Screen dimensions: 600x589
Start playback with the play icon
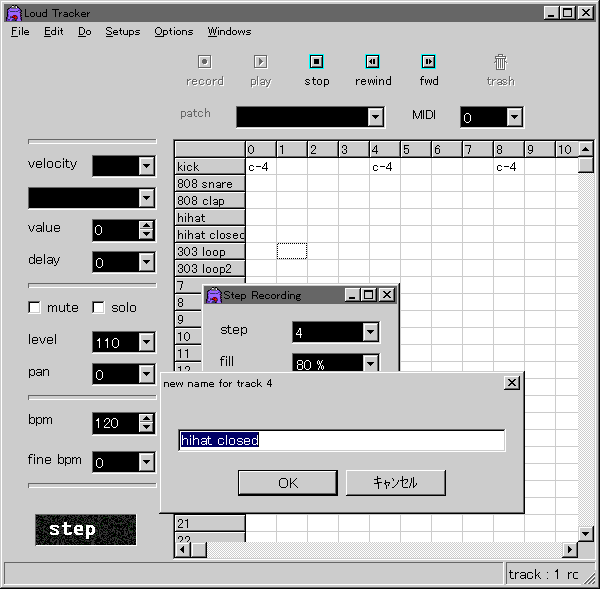tap(261, 62)
